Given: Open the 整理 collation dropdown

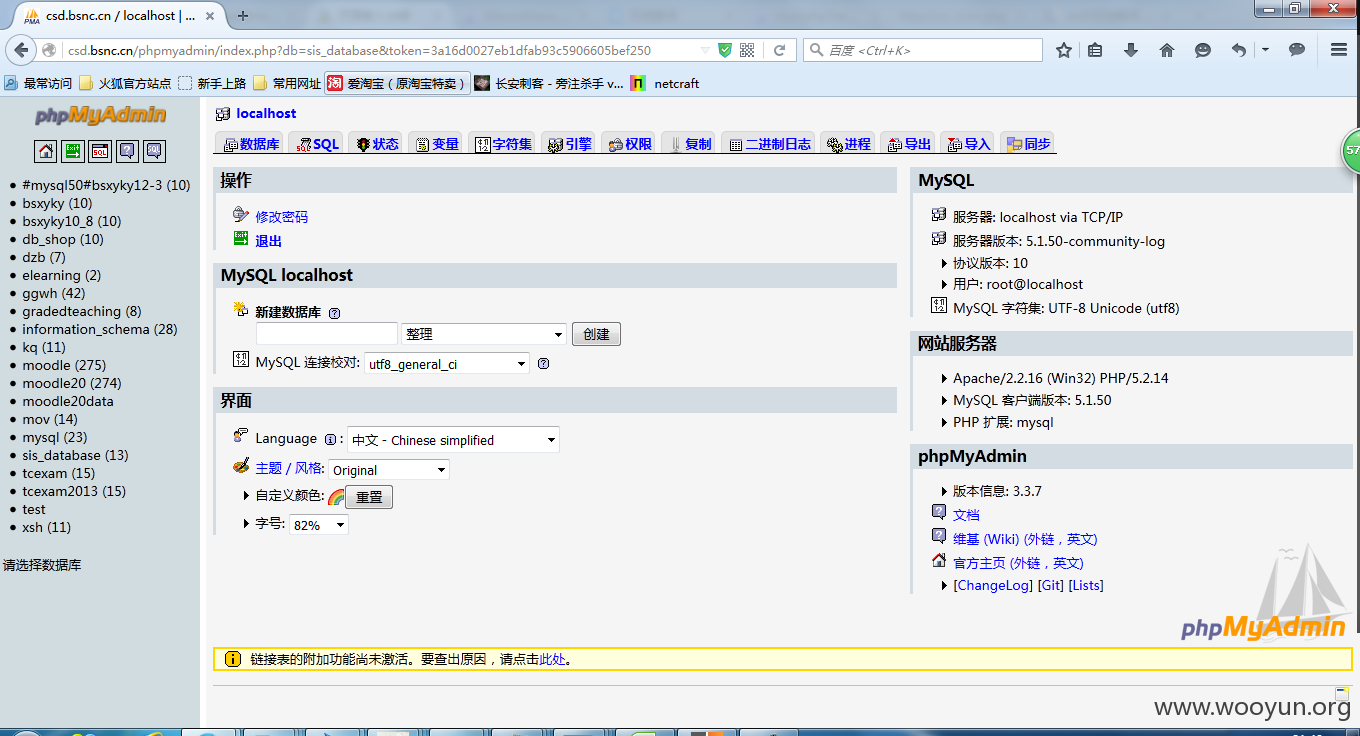Looking at the screenshot, I should pos(484,334).
